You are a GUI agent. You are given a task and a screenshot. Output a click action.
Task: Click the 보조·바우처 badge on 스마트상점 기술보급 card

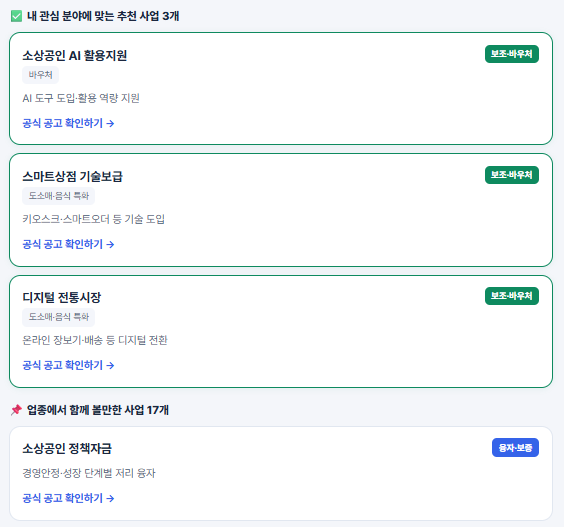pyautogui.click(x=512, y=175)
